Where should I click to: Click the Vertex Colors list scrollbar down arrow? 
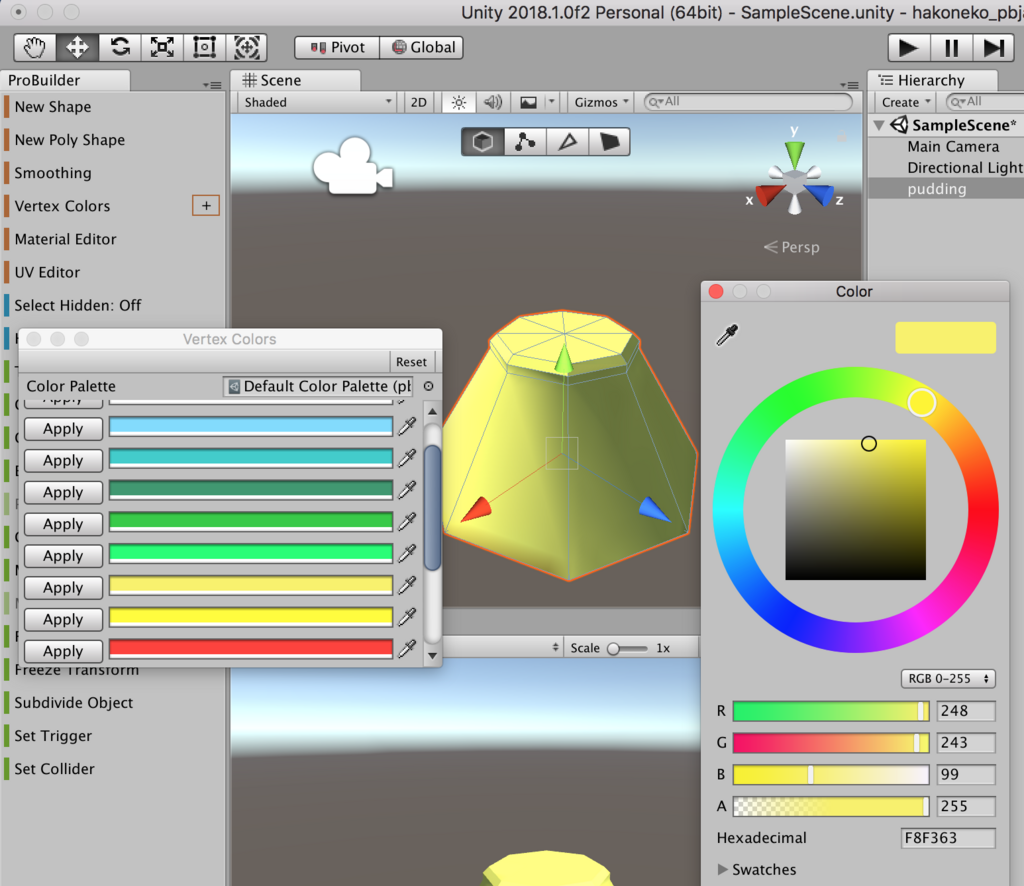pos(432,656)
